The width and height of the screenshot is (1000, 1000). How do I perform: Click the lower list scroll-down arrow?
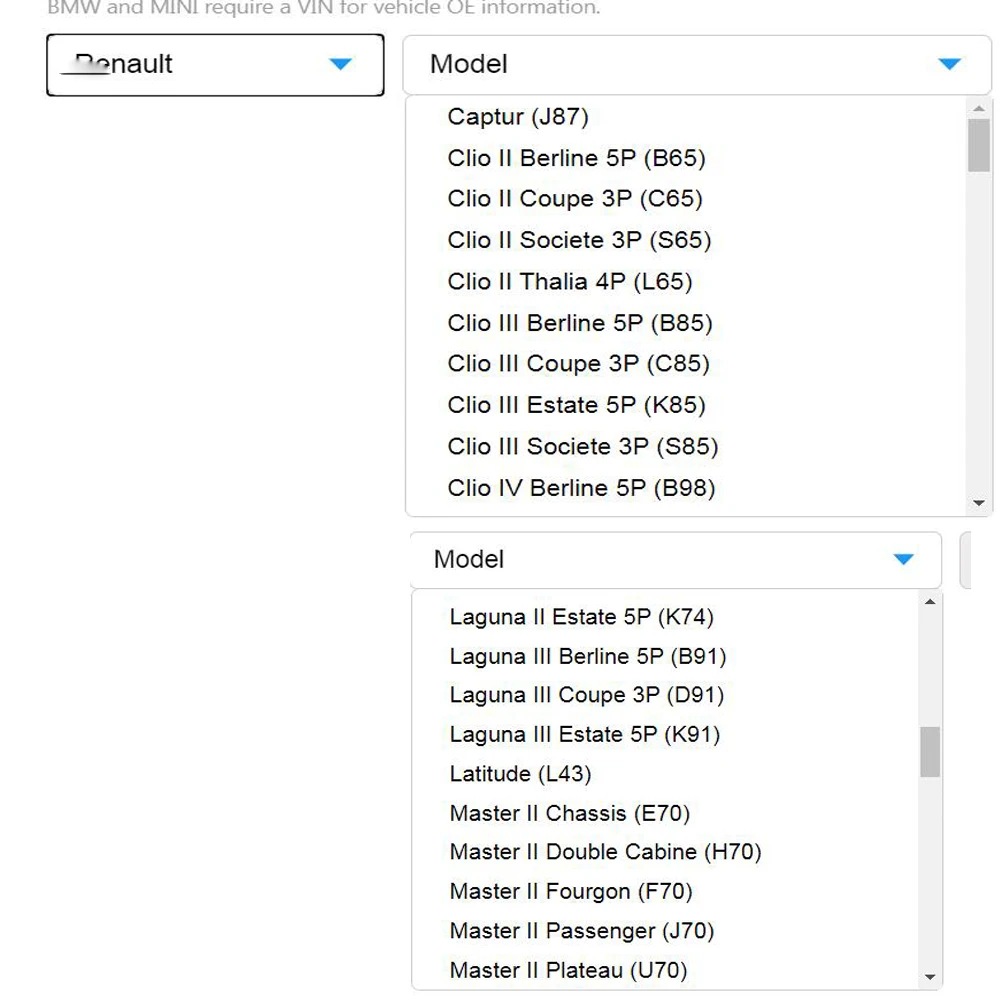pyautogui.click(x=930, y=977)
